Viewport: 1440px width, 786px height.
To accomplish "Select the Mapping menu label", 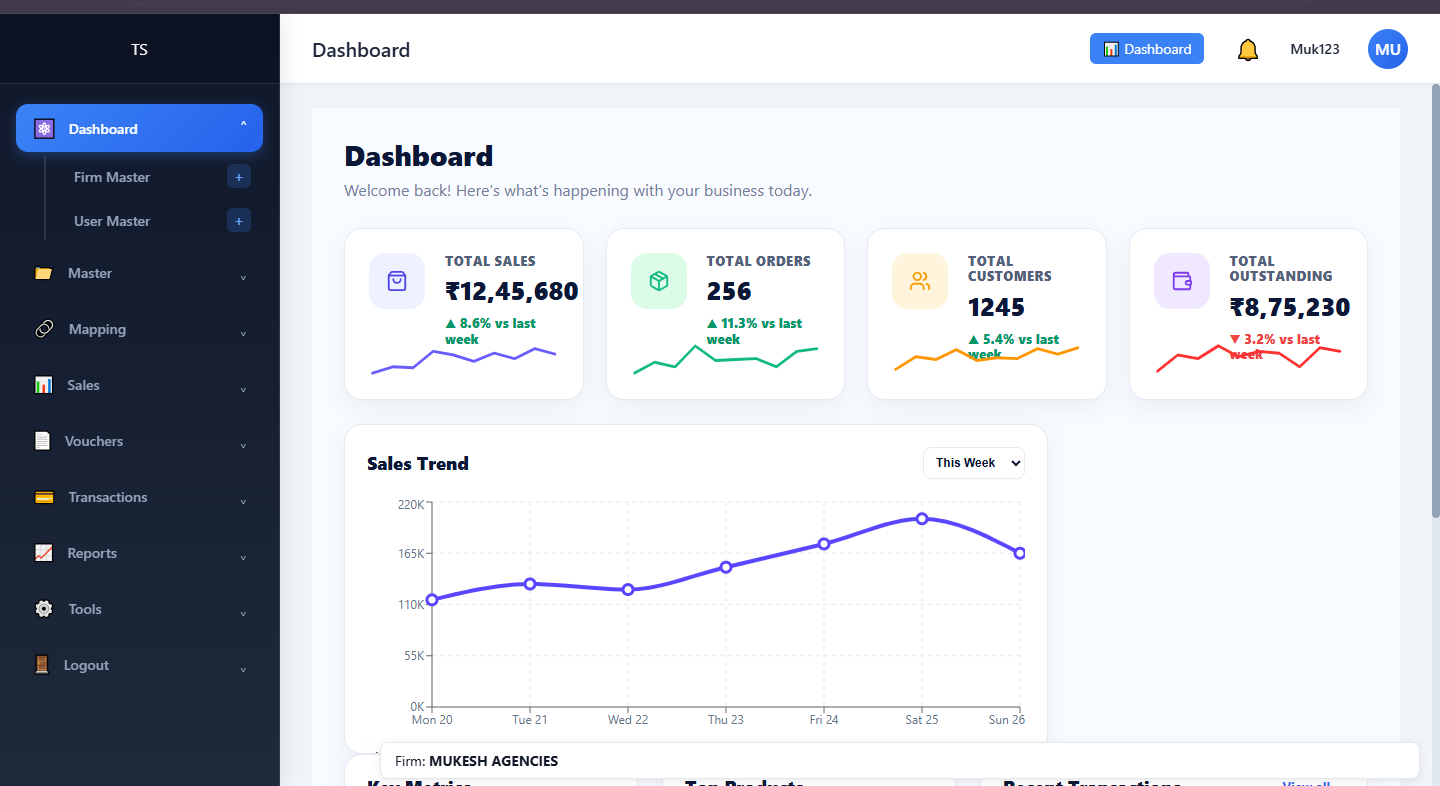I will (x=97, y=329).
